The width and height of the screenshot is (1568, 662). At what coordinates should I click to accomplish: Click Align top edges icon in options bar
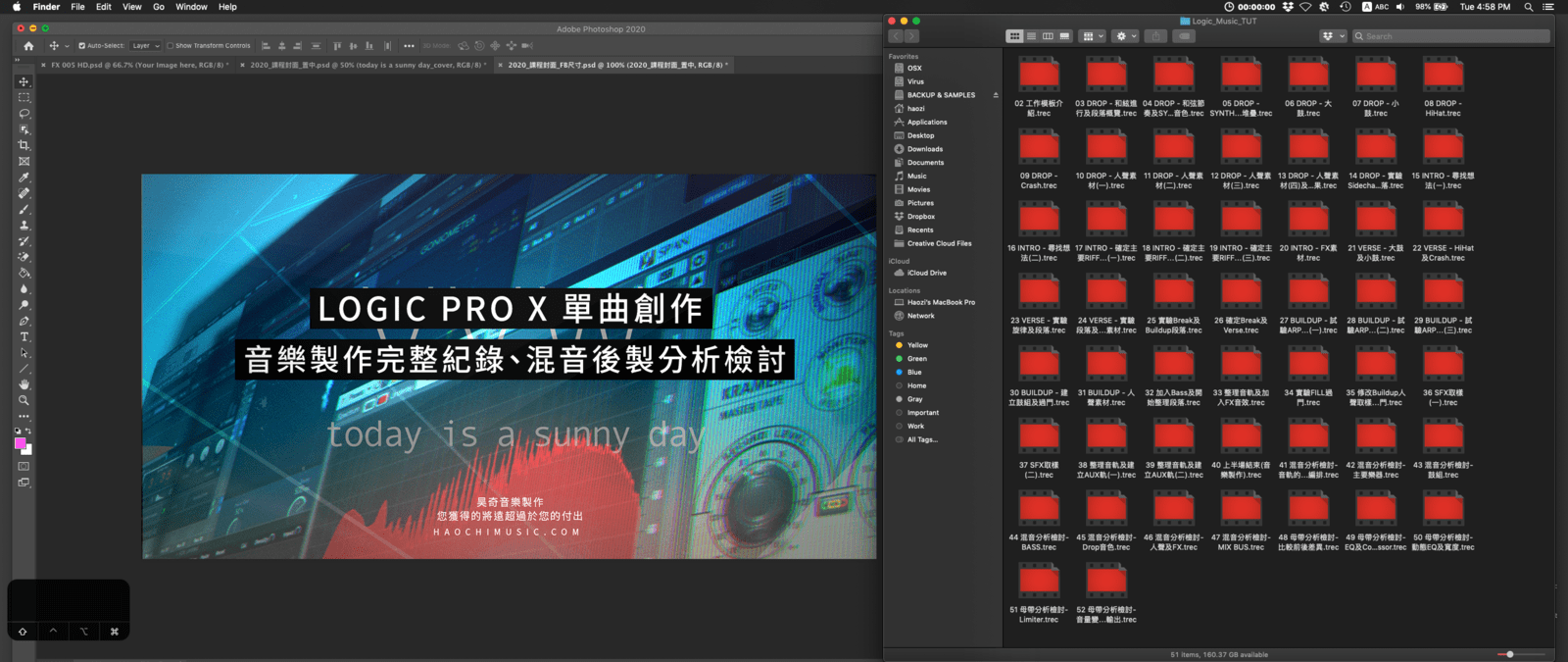[338, 46]
